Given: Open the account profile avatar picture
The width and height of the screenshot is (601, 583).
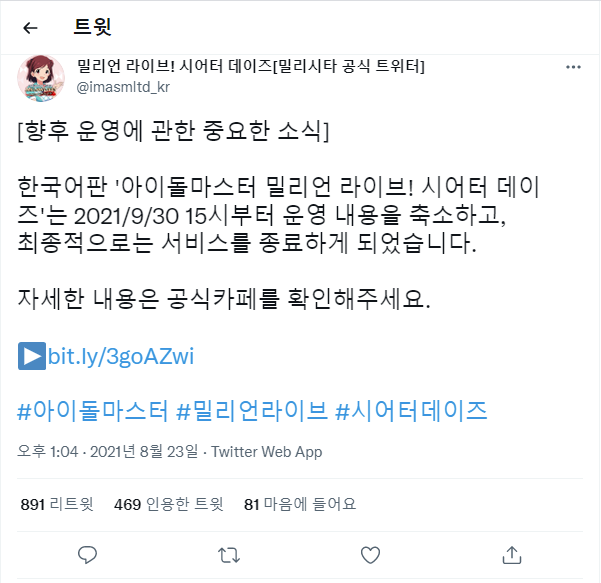Looking at the screenshot, I should (41, 78).
